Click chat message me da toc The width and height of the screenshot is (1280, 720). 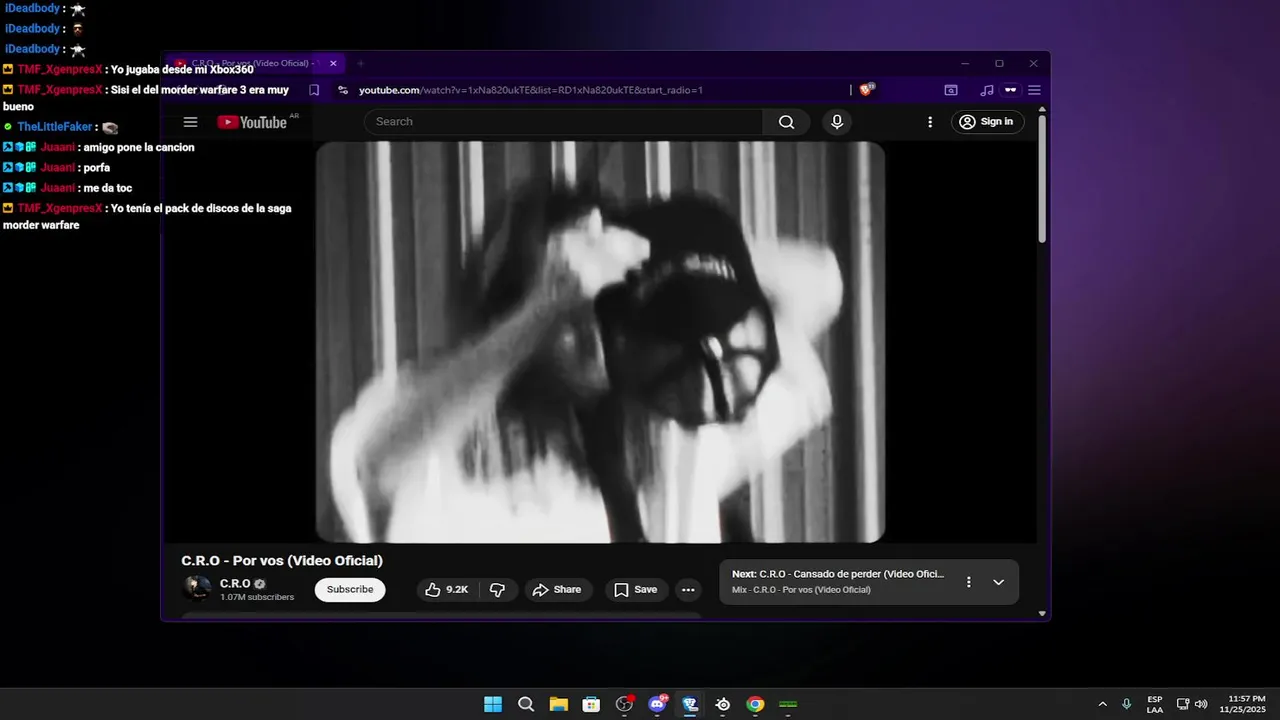click(108, 188)
